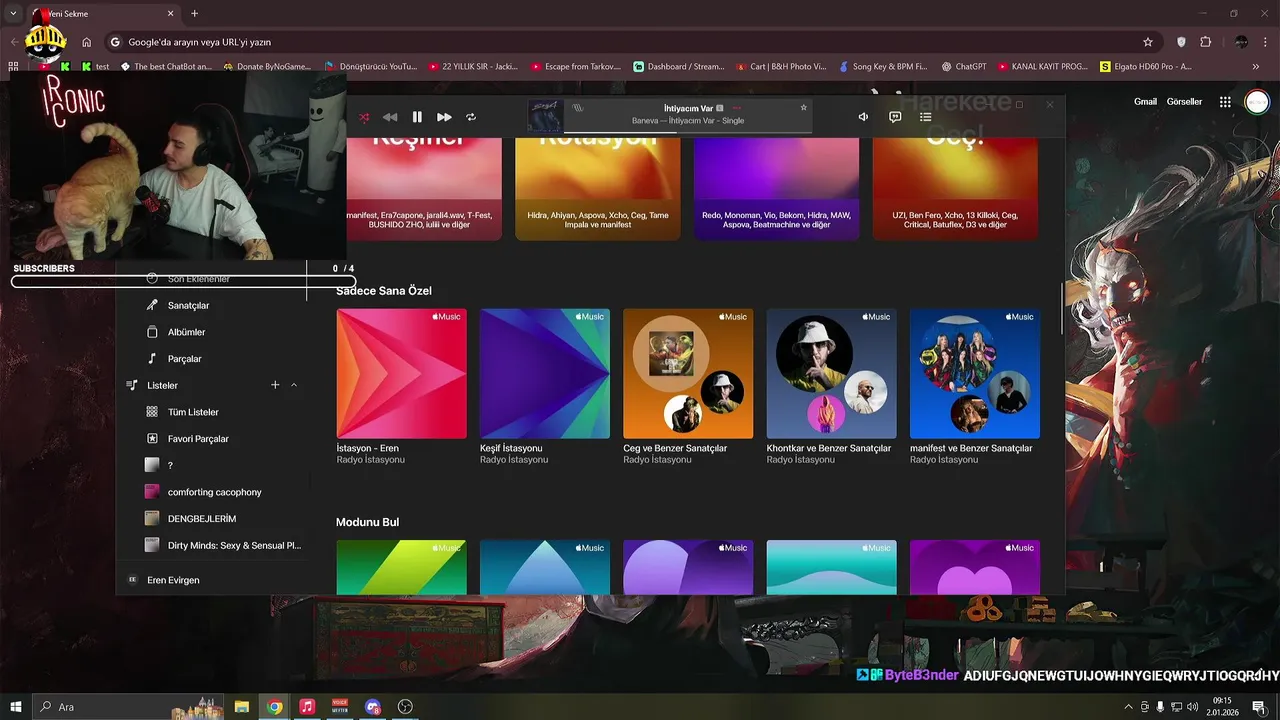Open the purple heart Modunu Bul card

tap(975, 567)
